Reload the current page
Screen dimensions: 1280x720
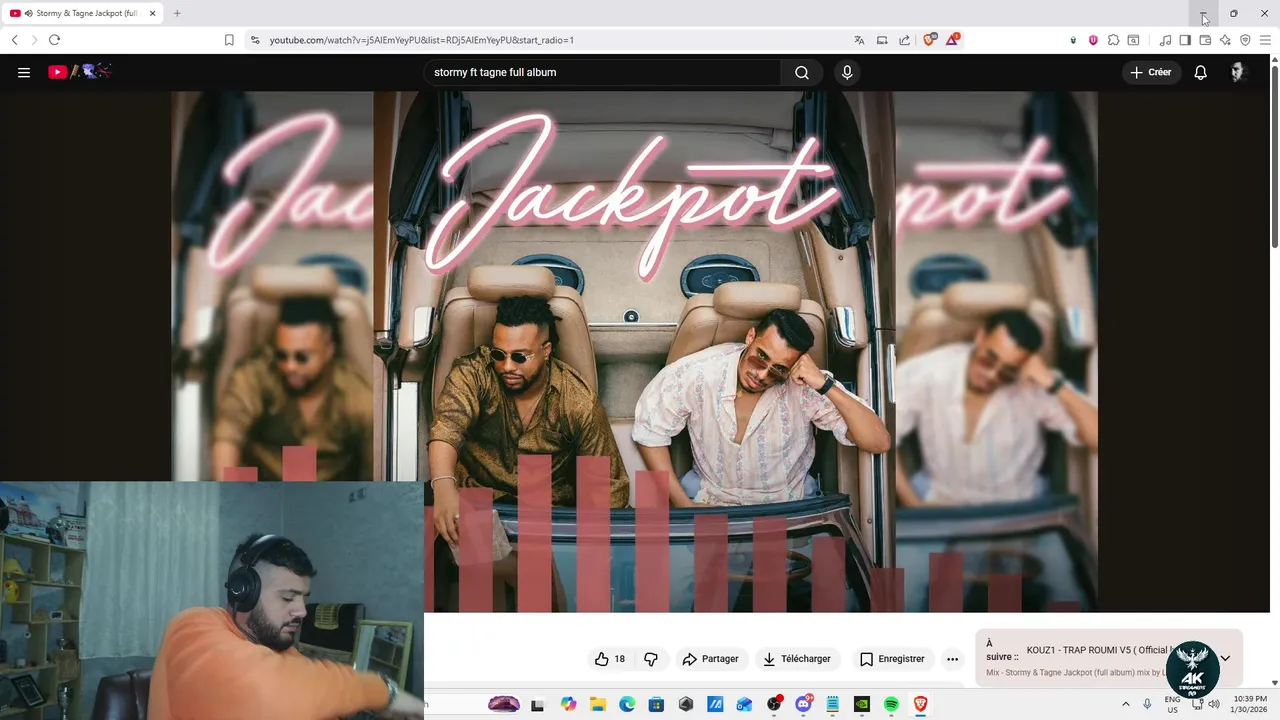click(55, 40)
